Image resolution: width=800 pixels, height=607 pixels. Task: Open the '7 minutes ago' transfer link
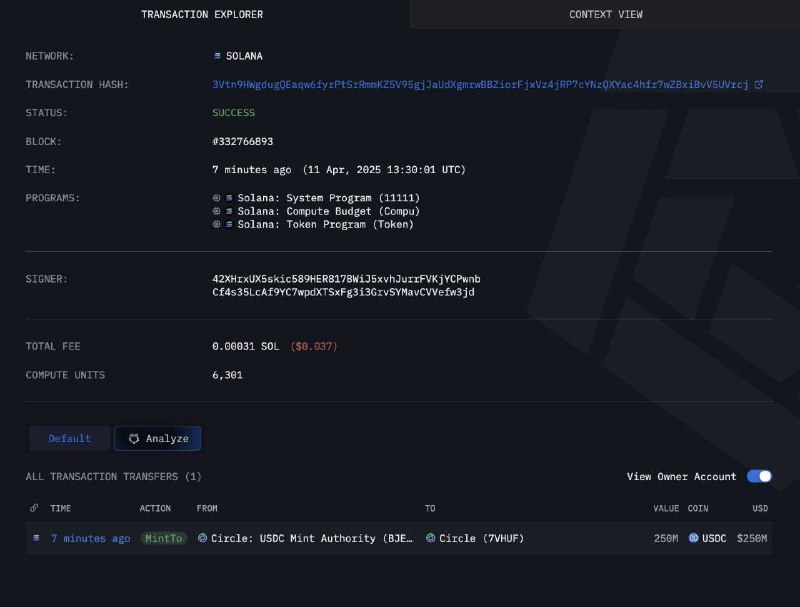click(90, 538)
